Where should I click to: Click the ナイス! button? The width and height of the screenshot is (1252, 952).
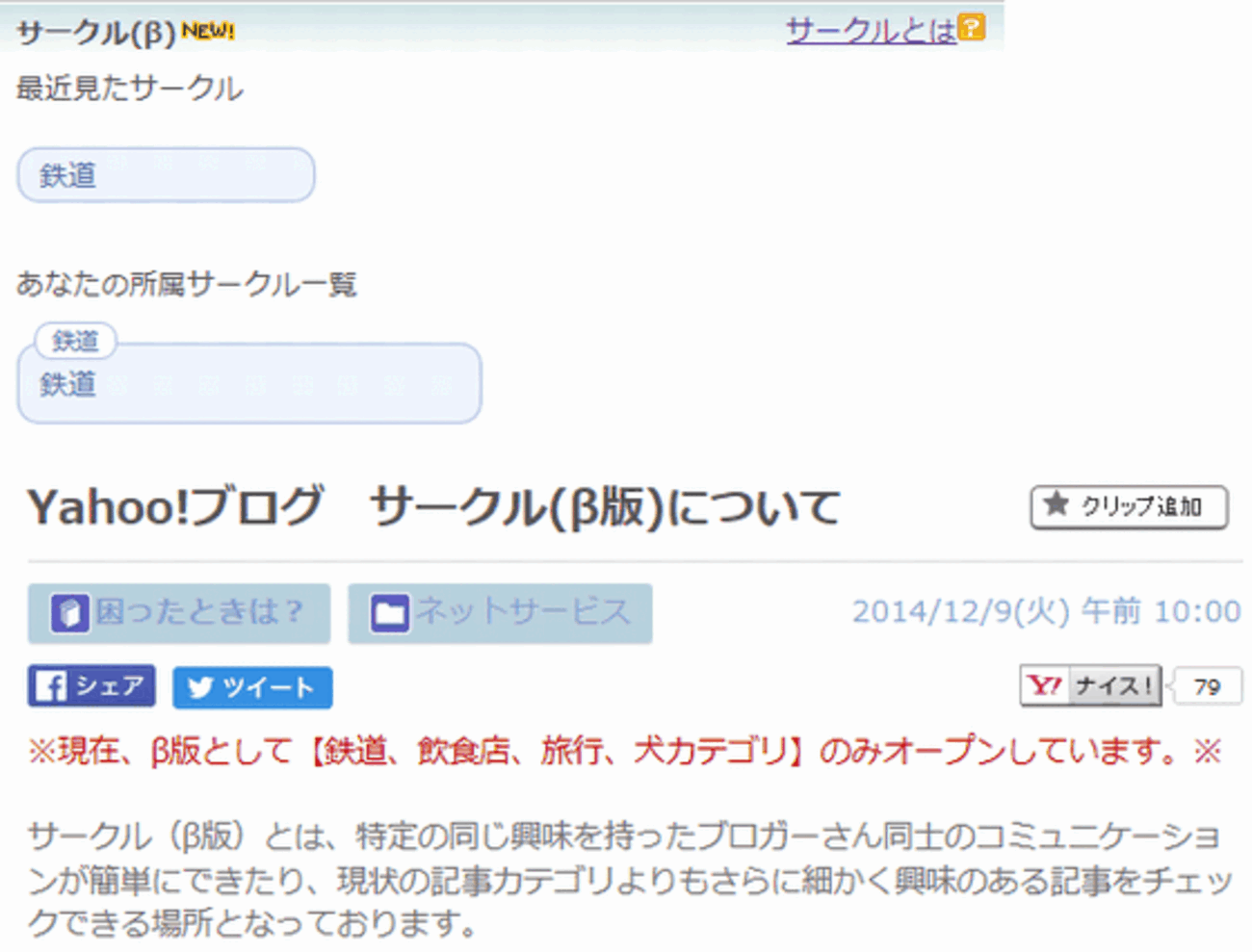1090,685
